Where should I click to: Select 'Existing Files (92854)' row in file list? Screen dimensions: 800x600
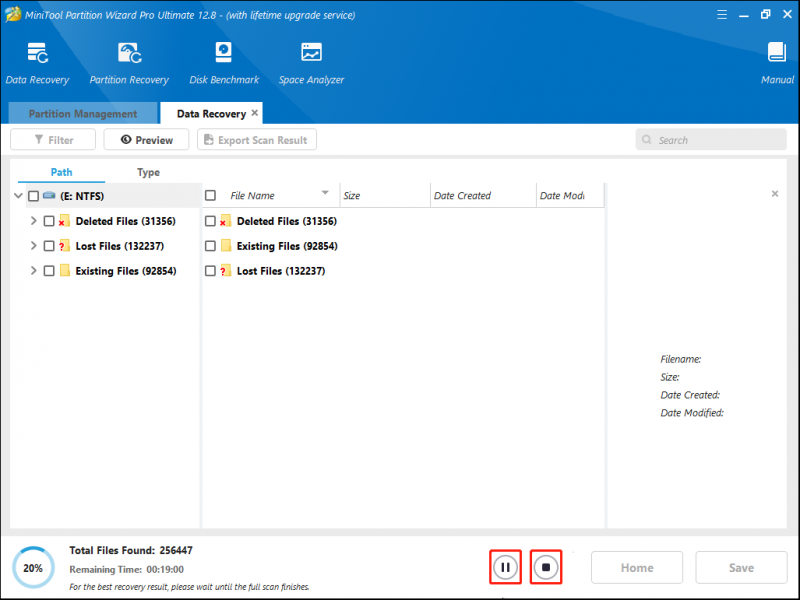(403, 246)
